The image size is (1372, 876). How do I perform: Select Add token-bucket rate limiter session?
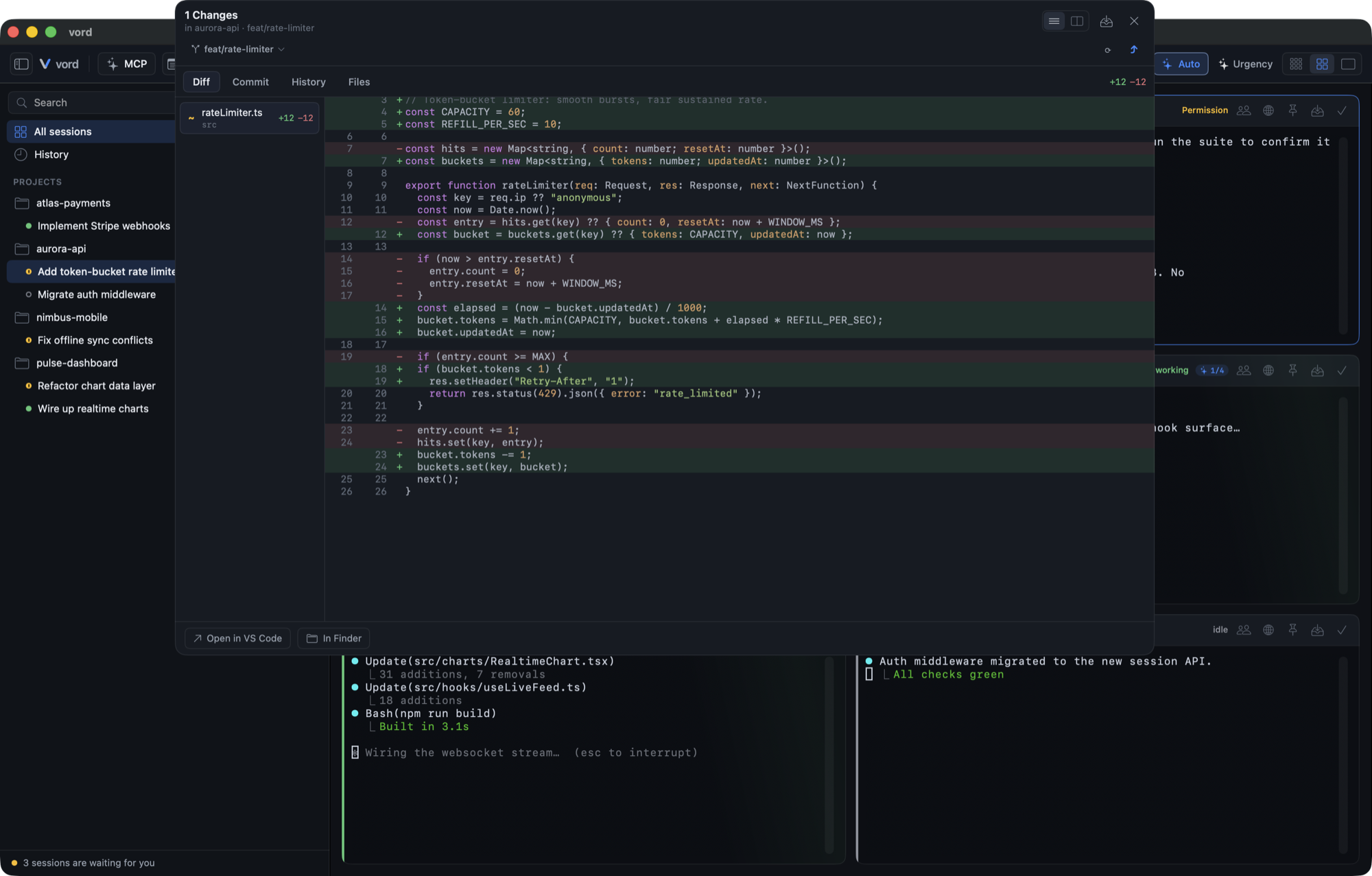tap(91, 272)
